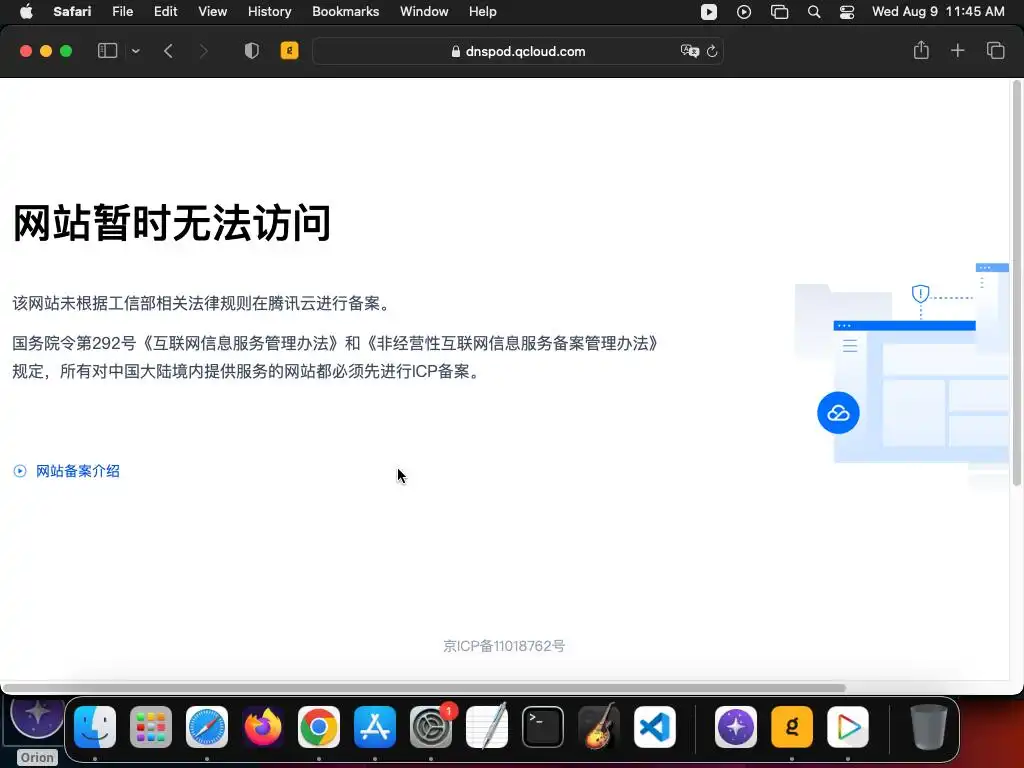Click the circled play menu bar icon
This screenshot has width=1024, height=768.
[x=744, y=12]
